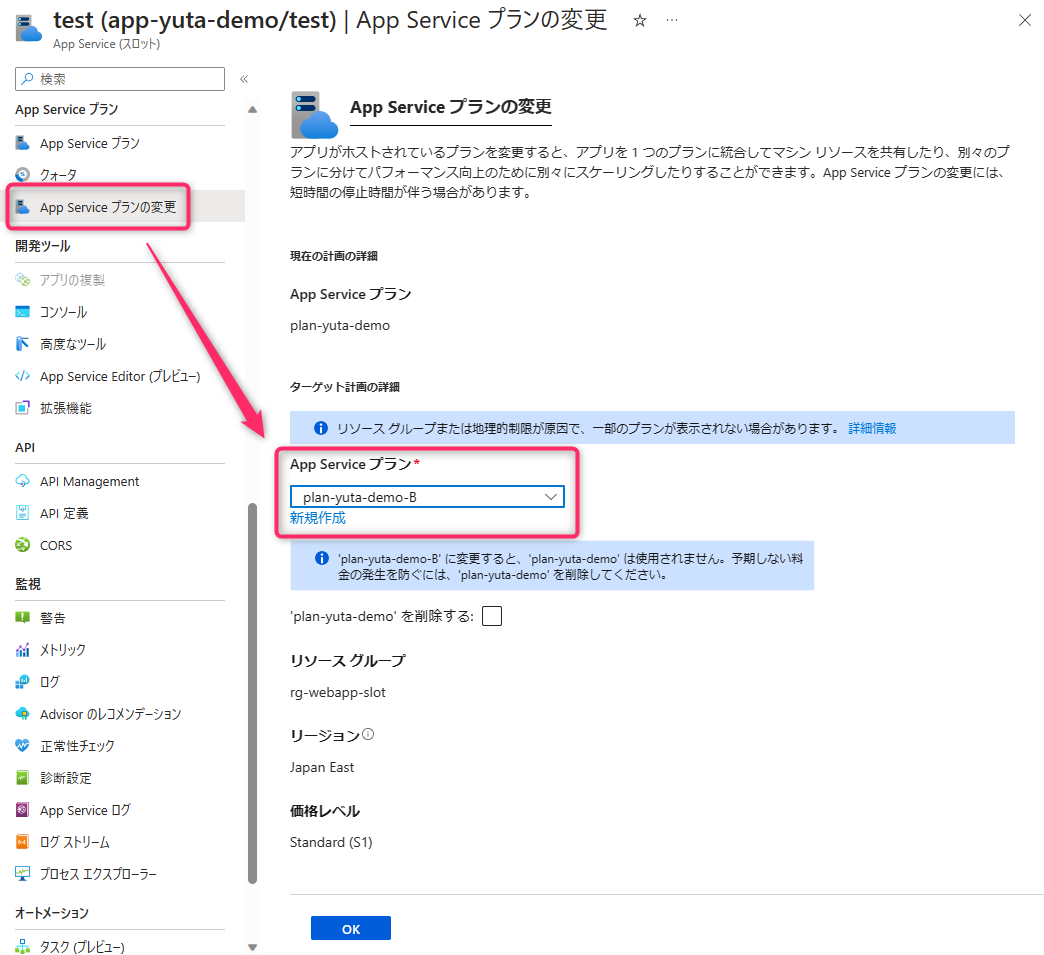Close the blade with the X button
Image resolution: width=1044 pixels, height=955 pixels.
point(1025,21)
